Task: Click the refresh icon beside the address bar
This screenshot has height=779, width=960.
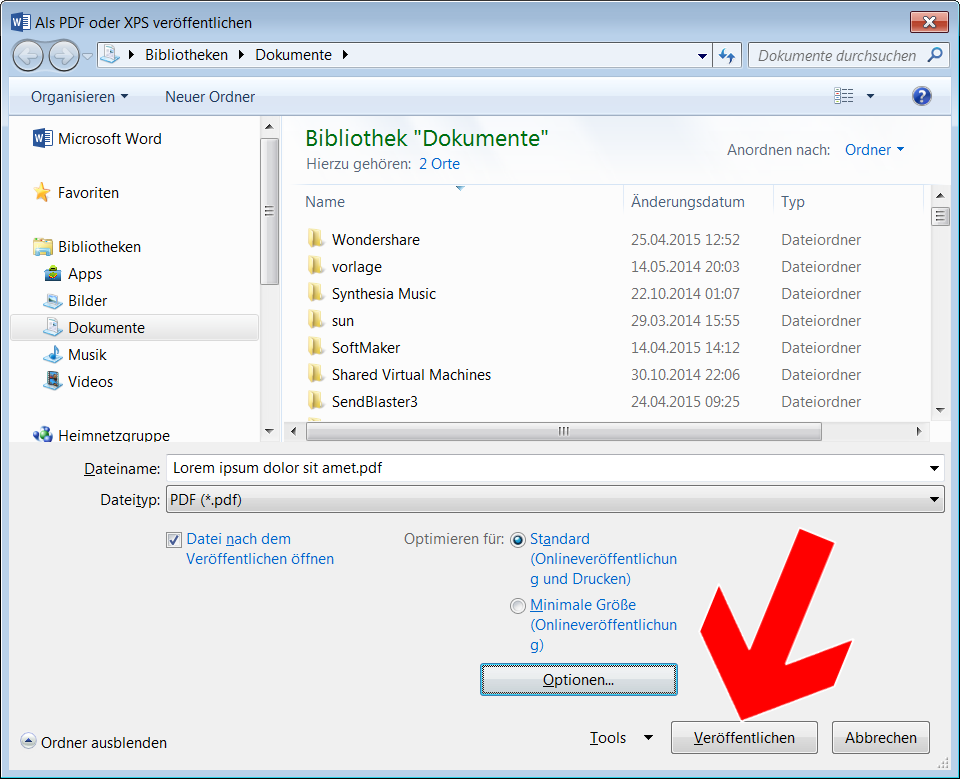Action: [727, 56]
